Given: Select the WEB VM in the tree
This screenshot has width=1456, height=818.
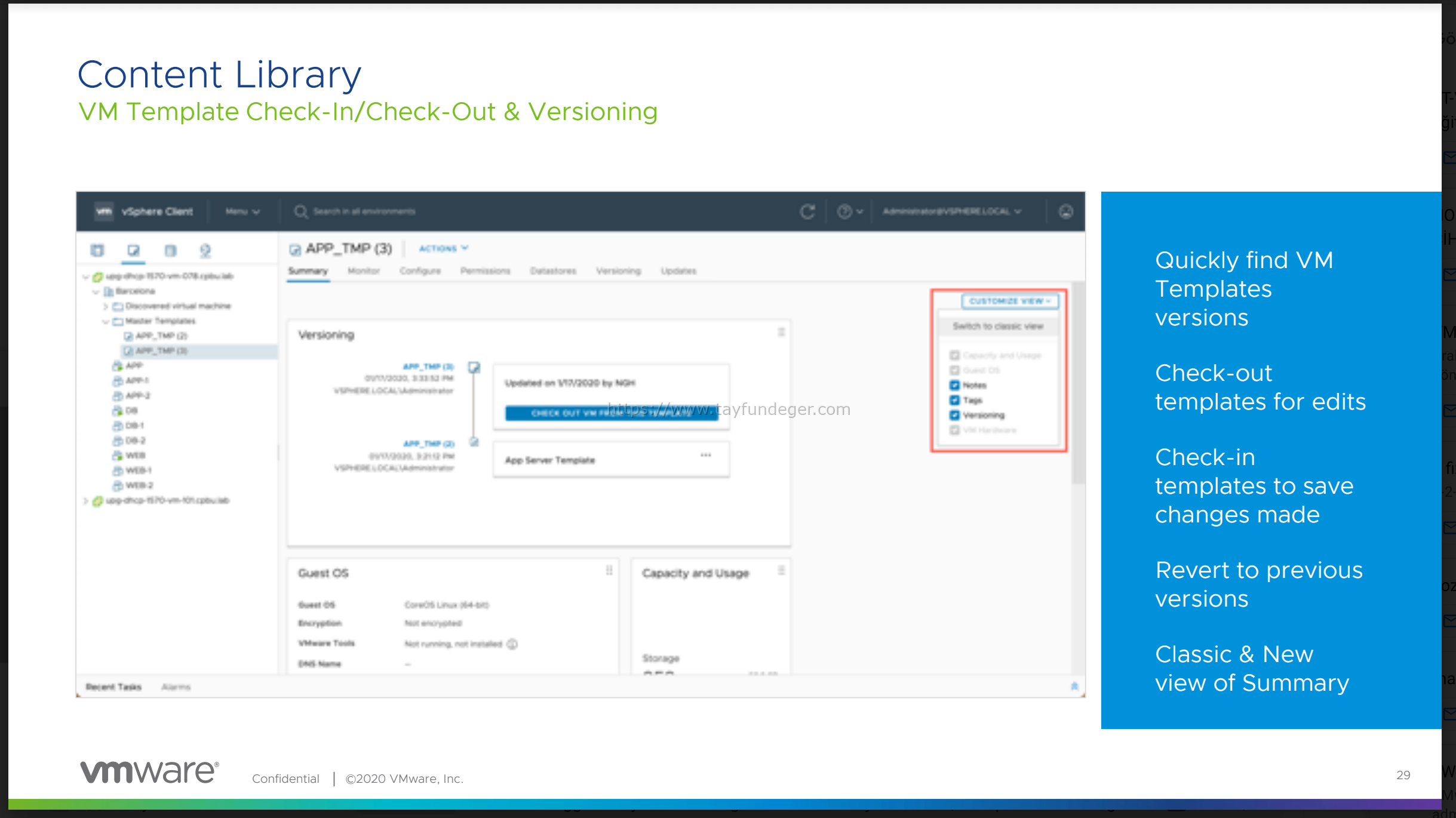Looking at the screenshot, I should [x=135, y=456].
